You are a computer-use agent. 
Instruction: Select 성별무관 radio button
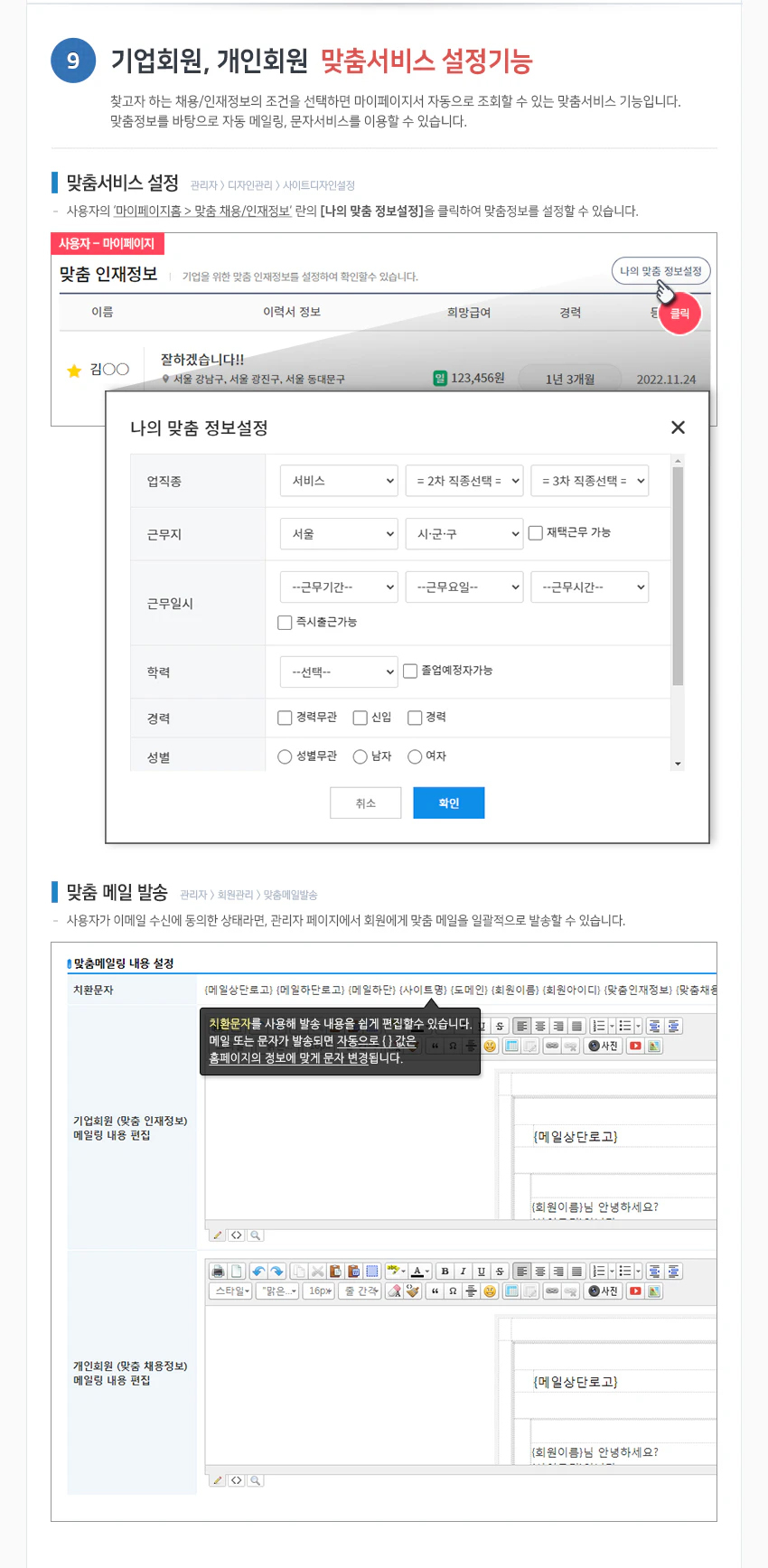285,756
